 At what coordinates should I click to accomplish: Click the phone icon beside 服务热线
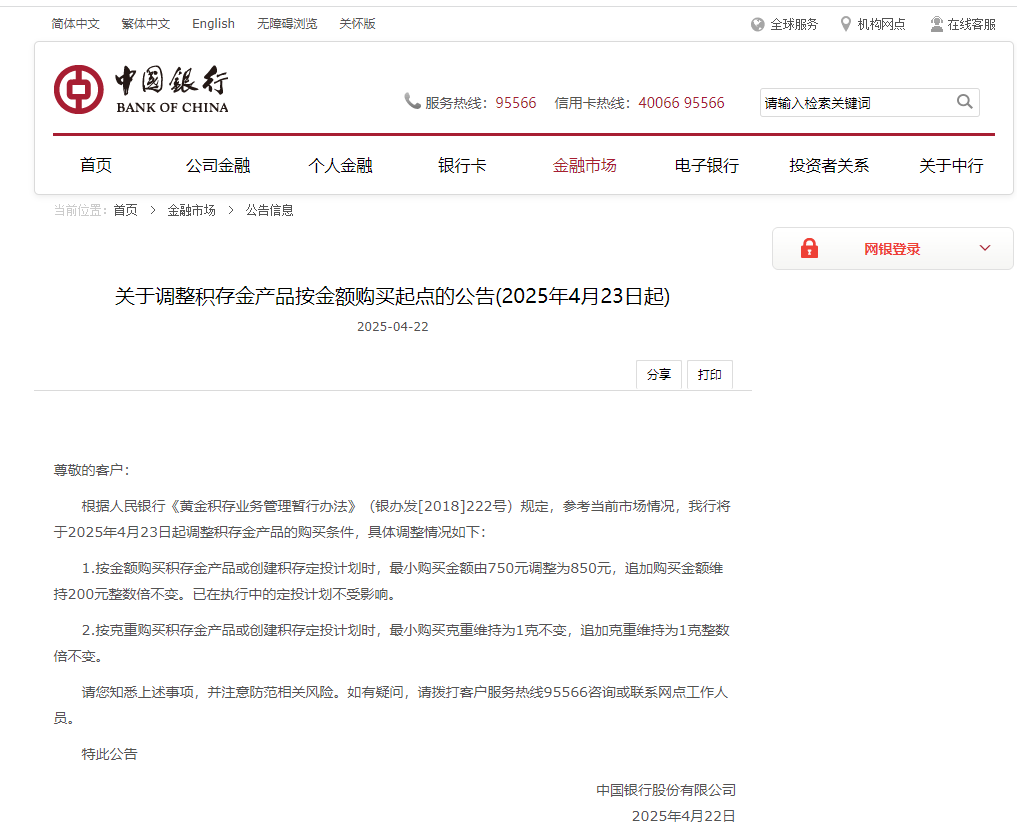[413, 101]
